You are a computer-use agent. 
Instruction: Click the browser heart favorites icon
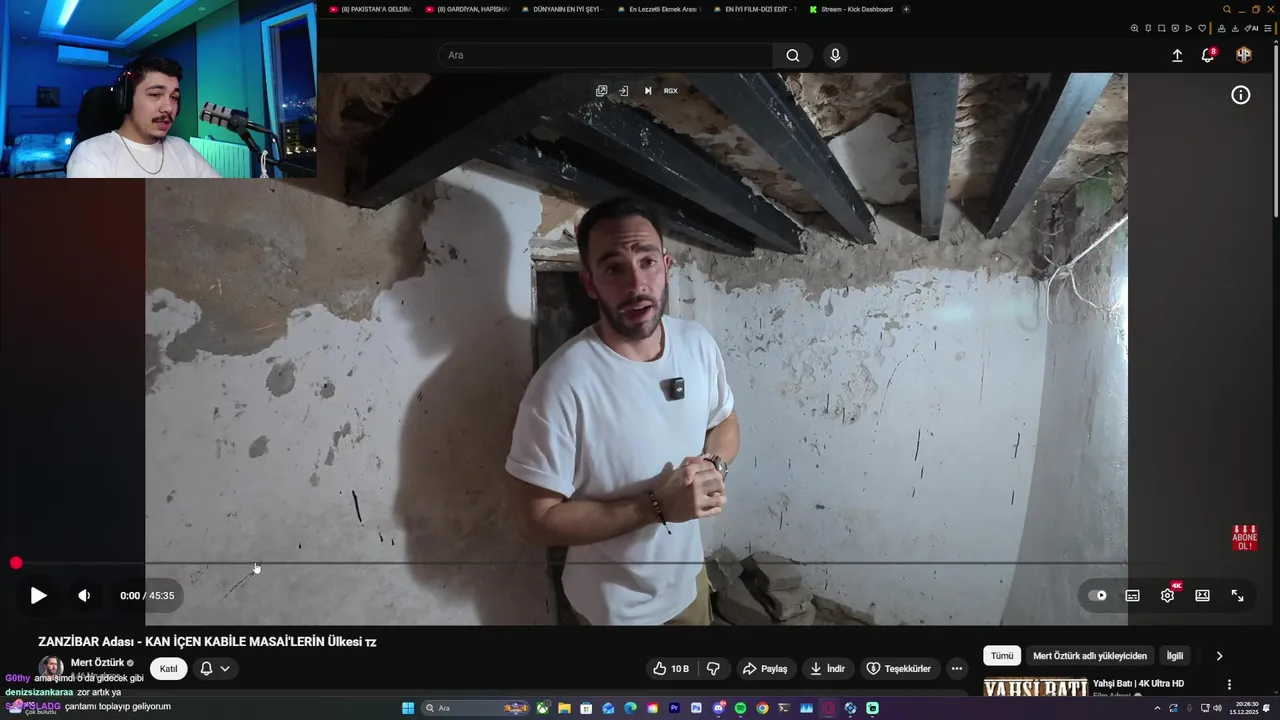pos(1202,28)
